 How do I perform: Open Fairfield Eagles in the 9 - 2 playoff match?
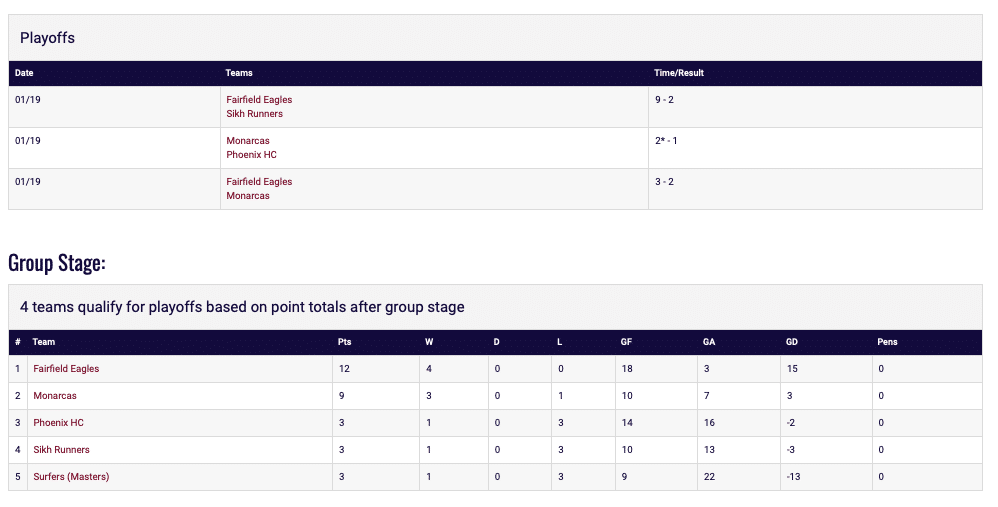coord(259,100)
